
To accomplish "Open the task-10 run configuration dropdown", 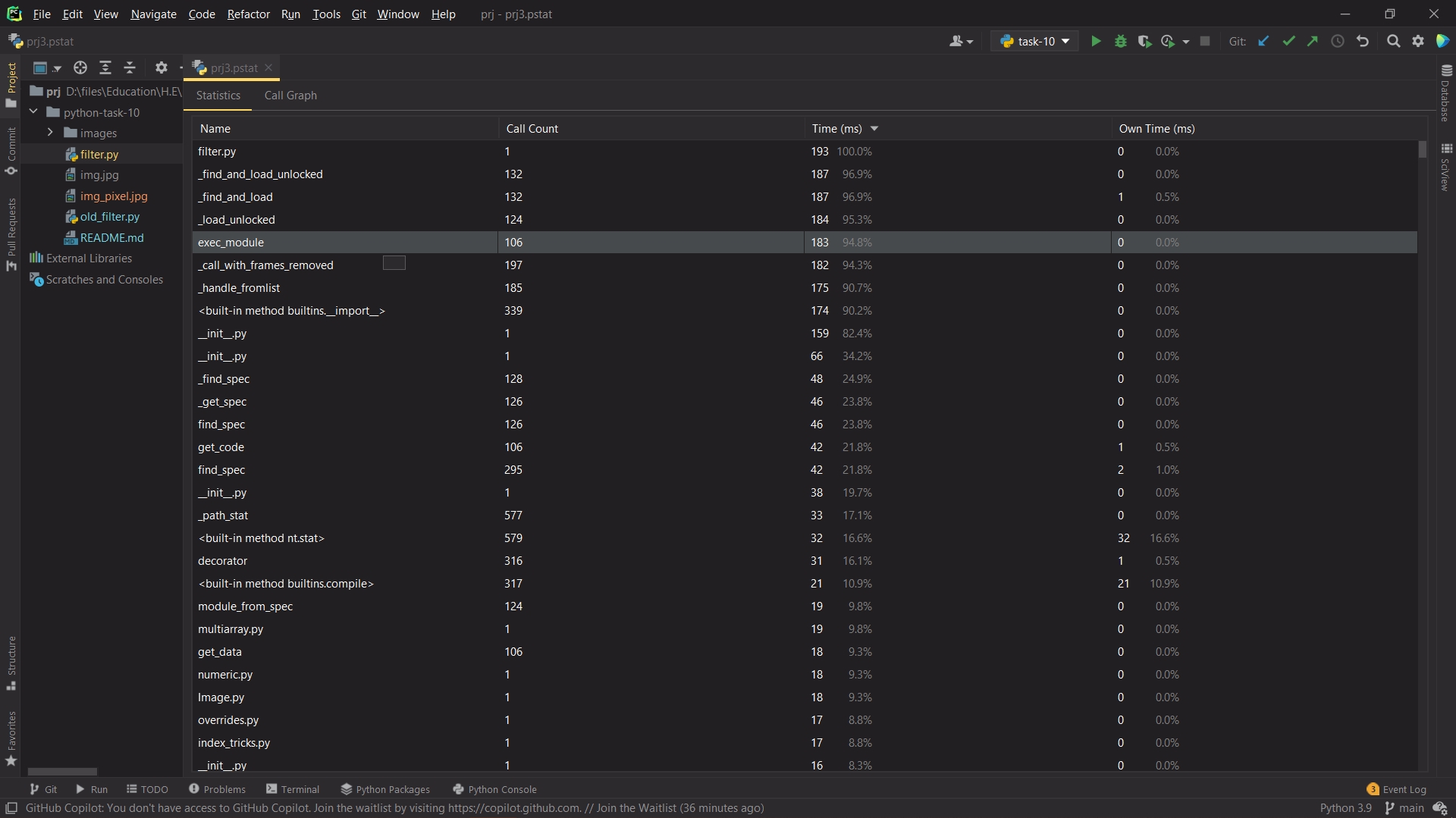I will (1034, 41).
